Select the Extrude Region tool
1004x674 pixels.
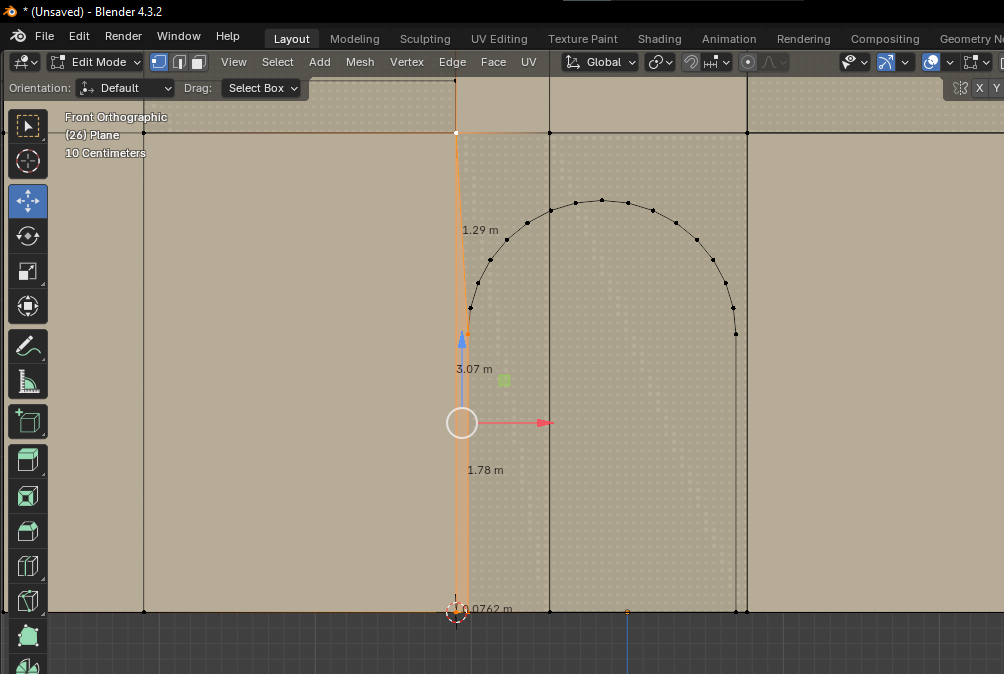tap(28, 460)
